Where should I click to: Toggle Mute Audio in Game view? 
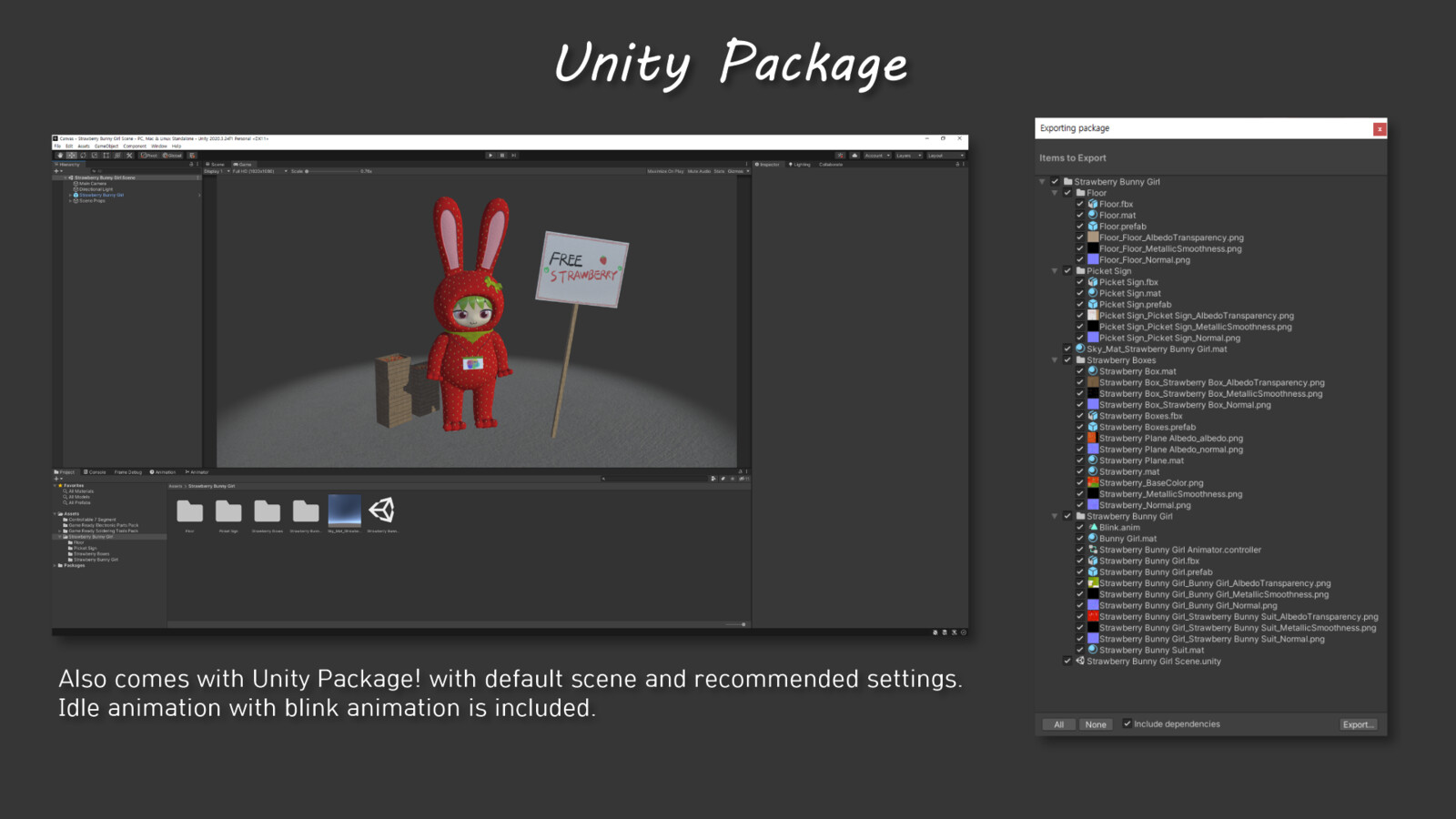click(x=699, y=171)
